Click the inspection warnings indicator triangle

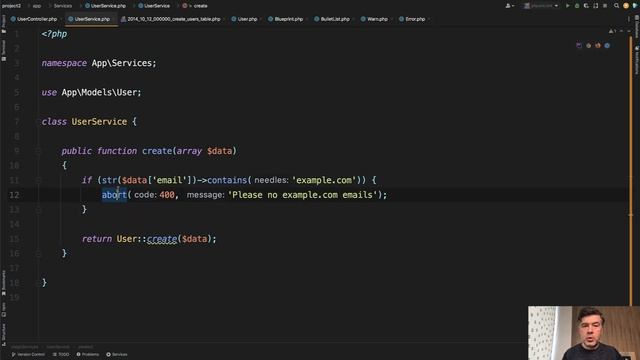613,31
